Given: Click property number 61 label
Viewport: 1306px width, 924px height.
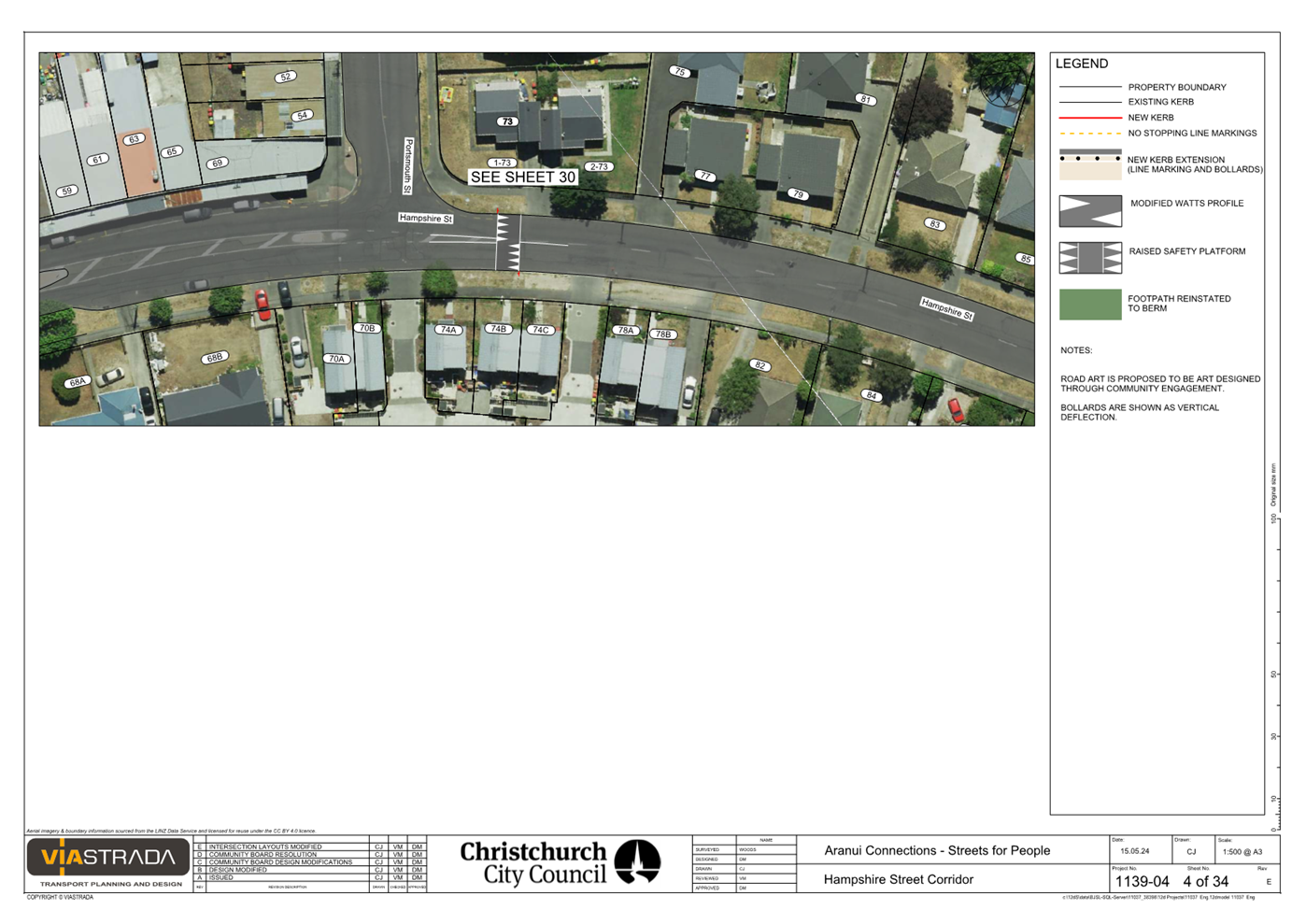Looking at the screenshot, I should point(97,160).
